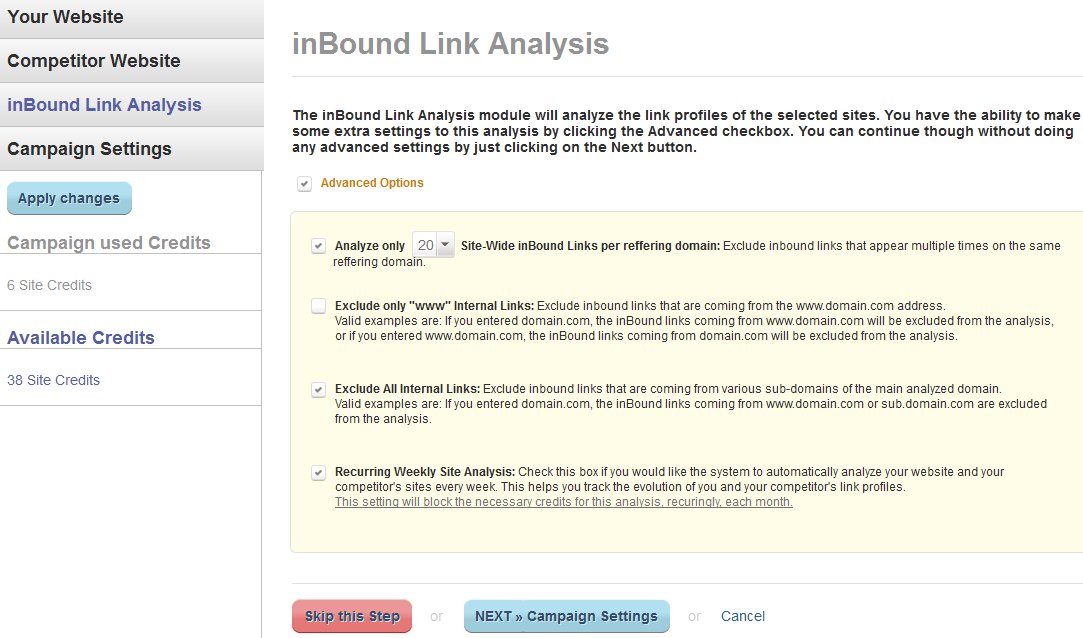The height and width of the screenshot is (638, 1083).
Task: Click the 38 Site Credits entry
Action: [54, 380]
